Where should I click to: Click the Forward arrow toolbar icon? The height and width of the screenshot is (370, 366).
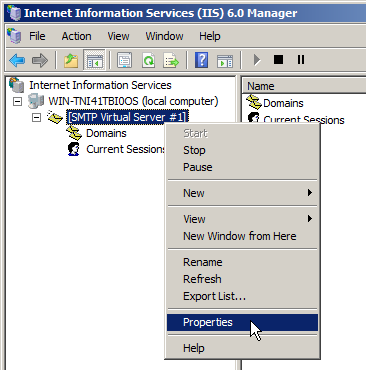(40, 60)
